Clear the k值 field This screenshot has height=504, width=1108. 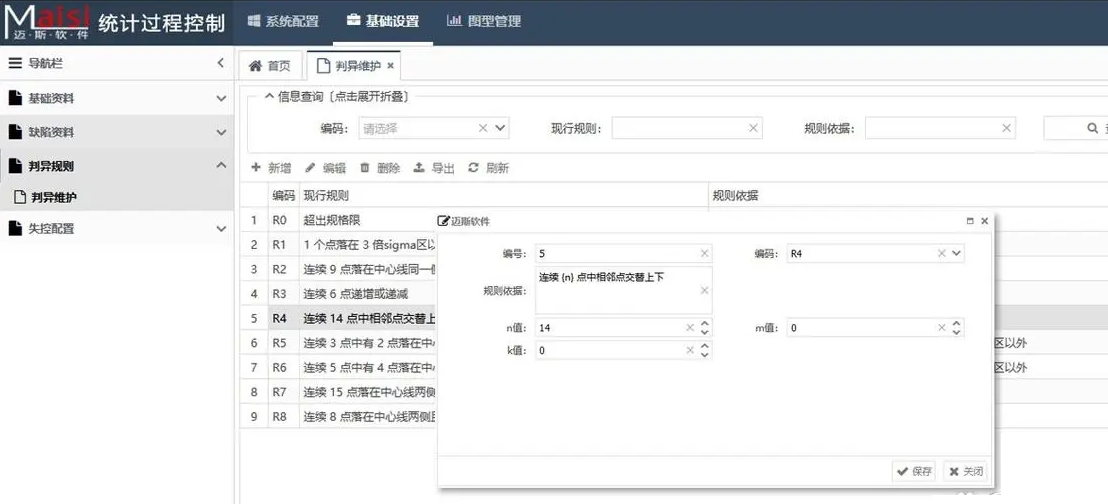(690, 350)
